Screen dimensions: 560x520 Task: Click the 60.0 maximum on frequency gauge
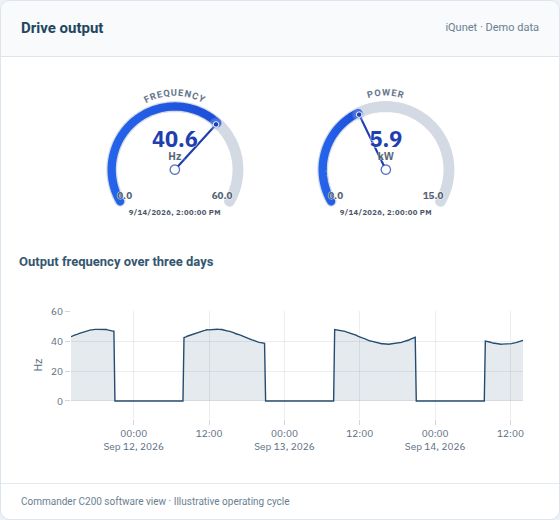222,196
